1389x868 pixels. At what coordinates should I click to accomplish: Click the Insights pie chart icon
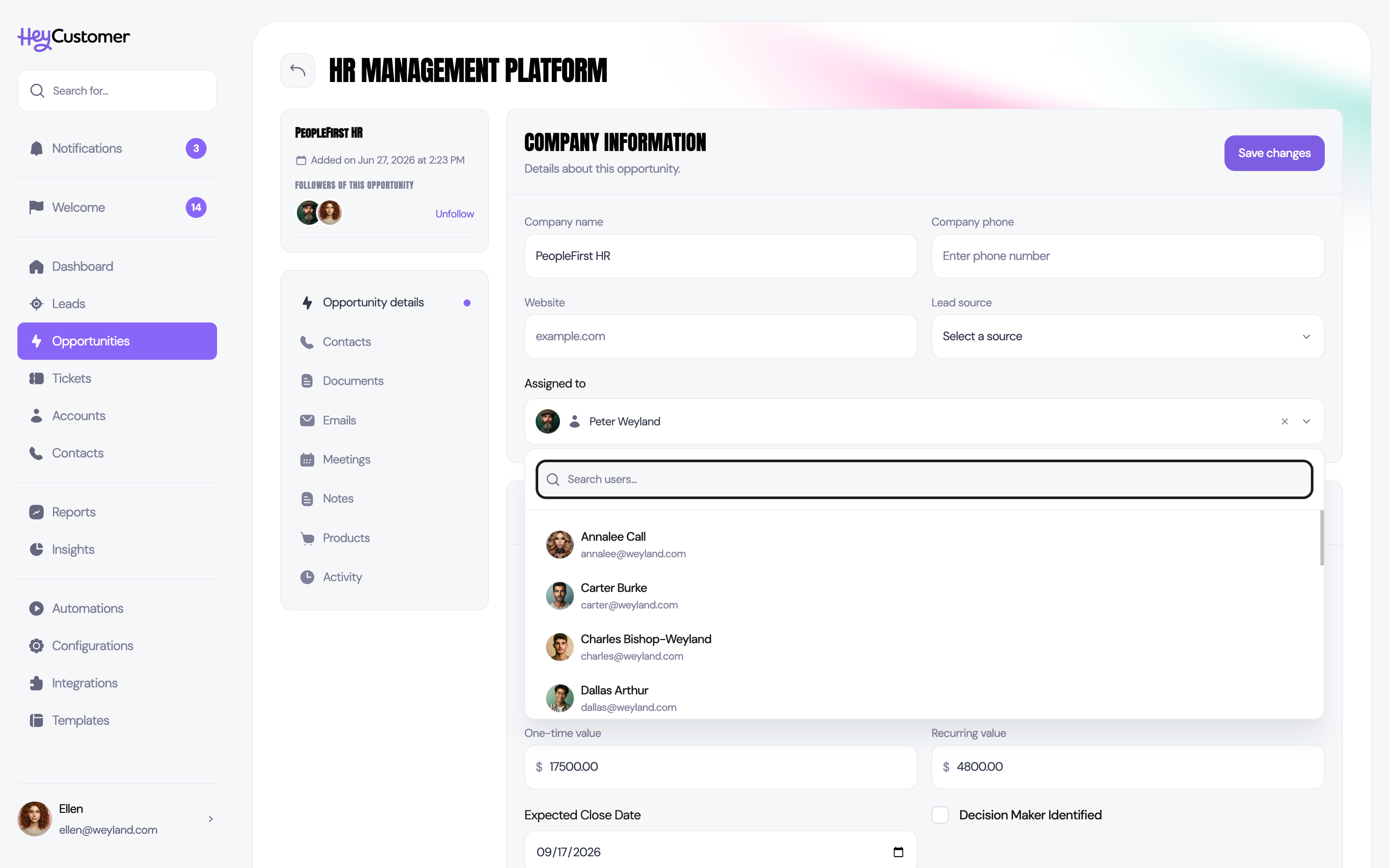(x=36, y=549)
